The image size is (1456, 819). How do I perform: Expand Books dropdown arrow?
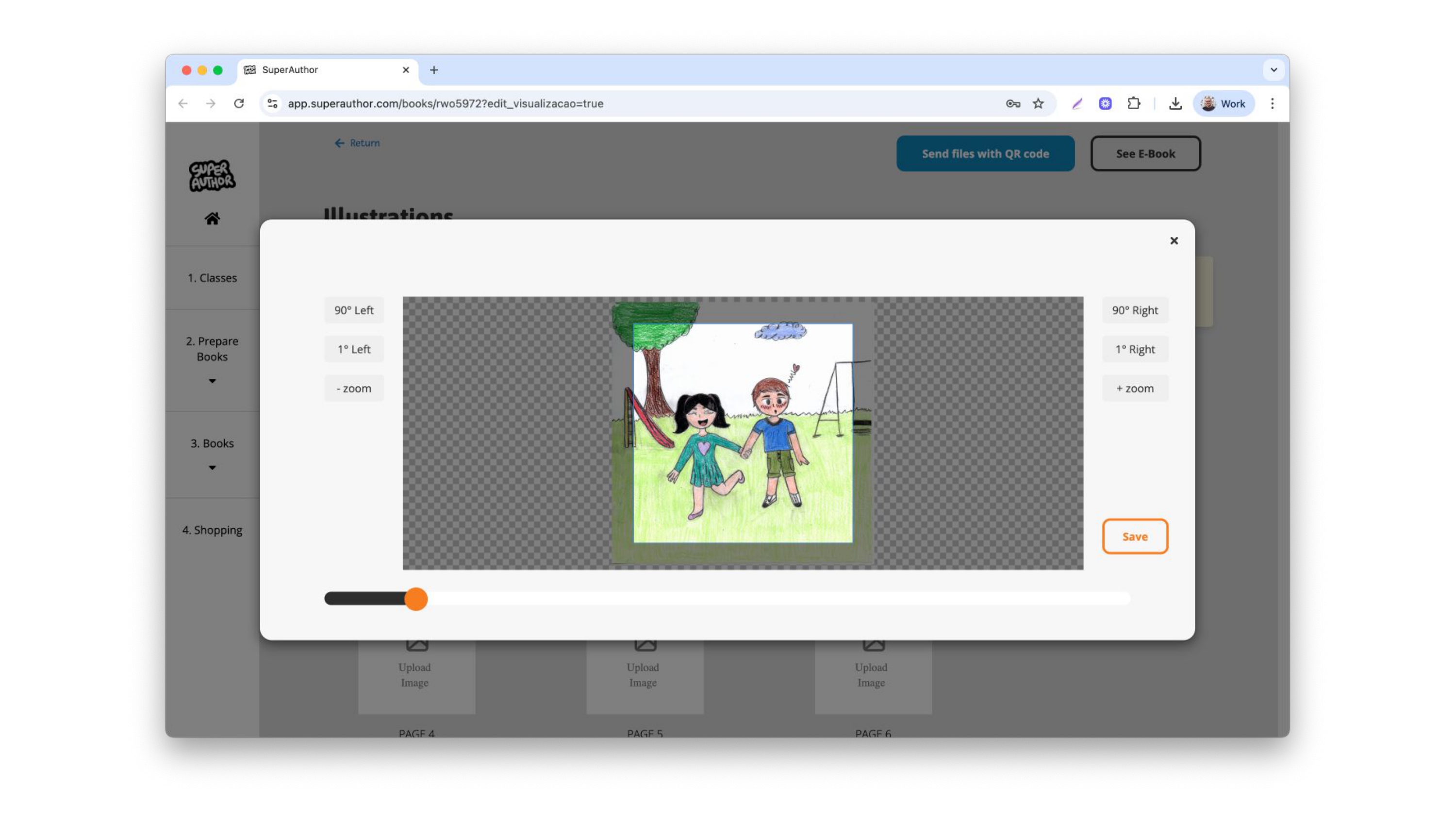pos(212,467)
